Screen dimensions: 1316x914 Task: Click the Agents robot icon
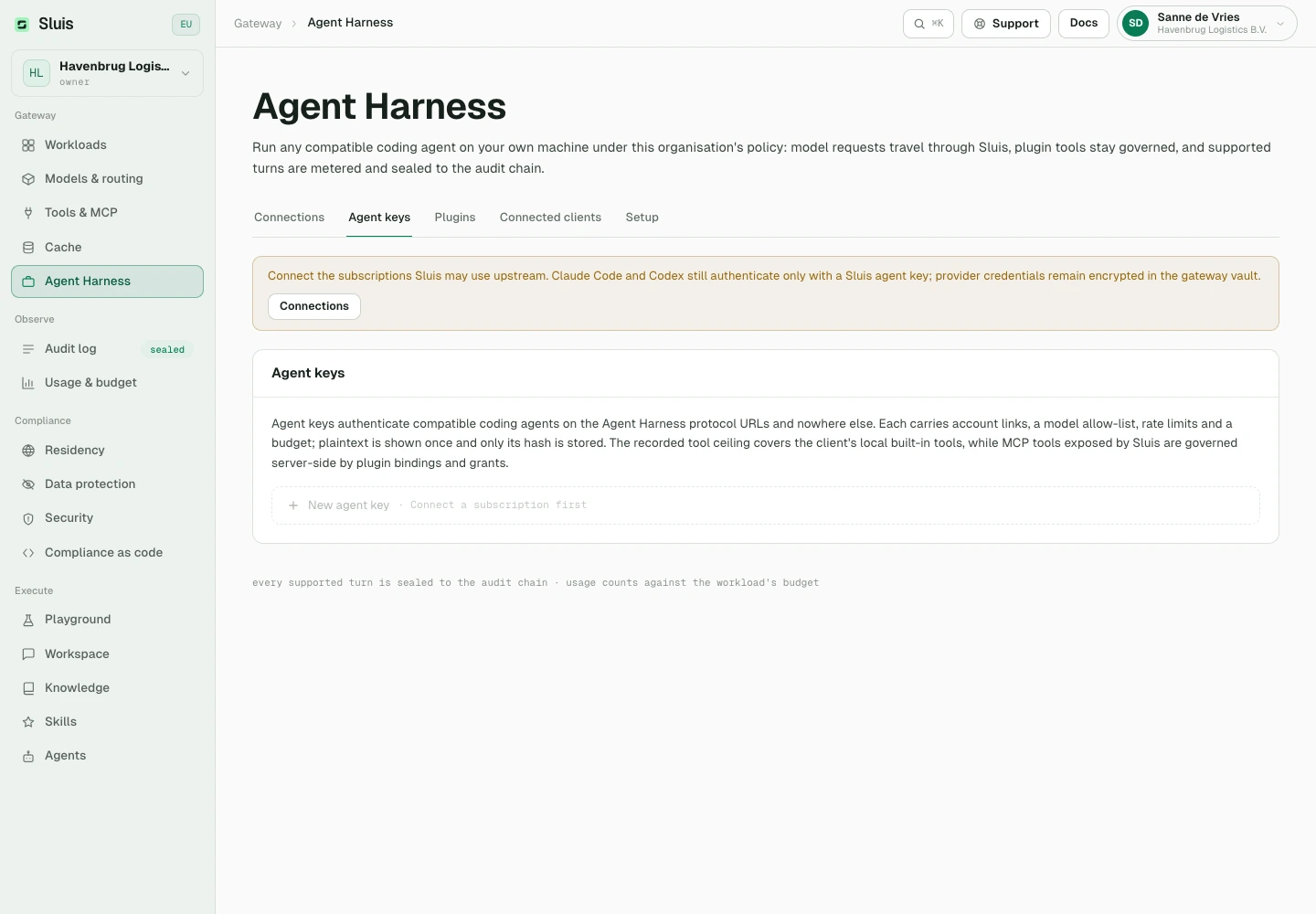28,756
